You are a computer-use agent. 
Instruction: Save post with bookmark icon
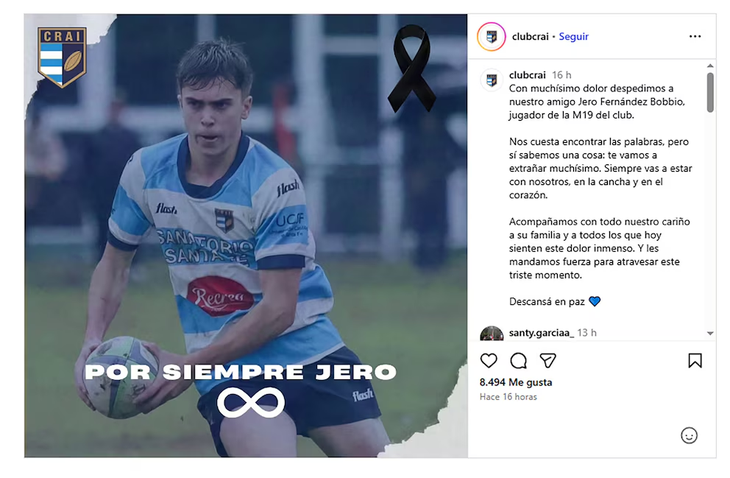click(x=695, y=360)
